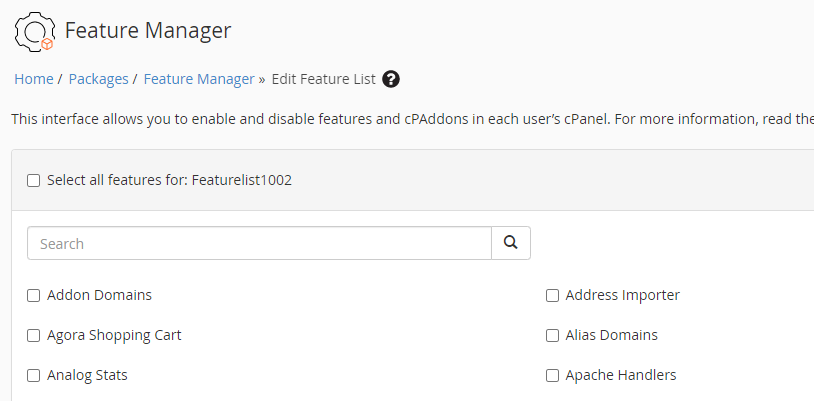814x401 pixels.
Task: Focus the feature Search input field
Action: coord(259,243)
